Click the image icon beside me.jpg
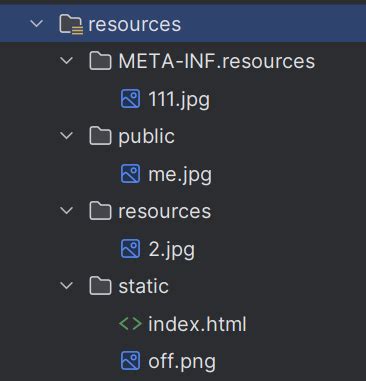 click(130, 174)
